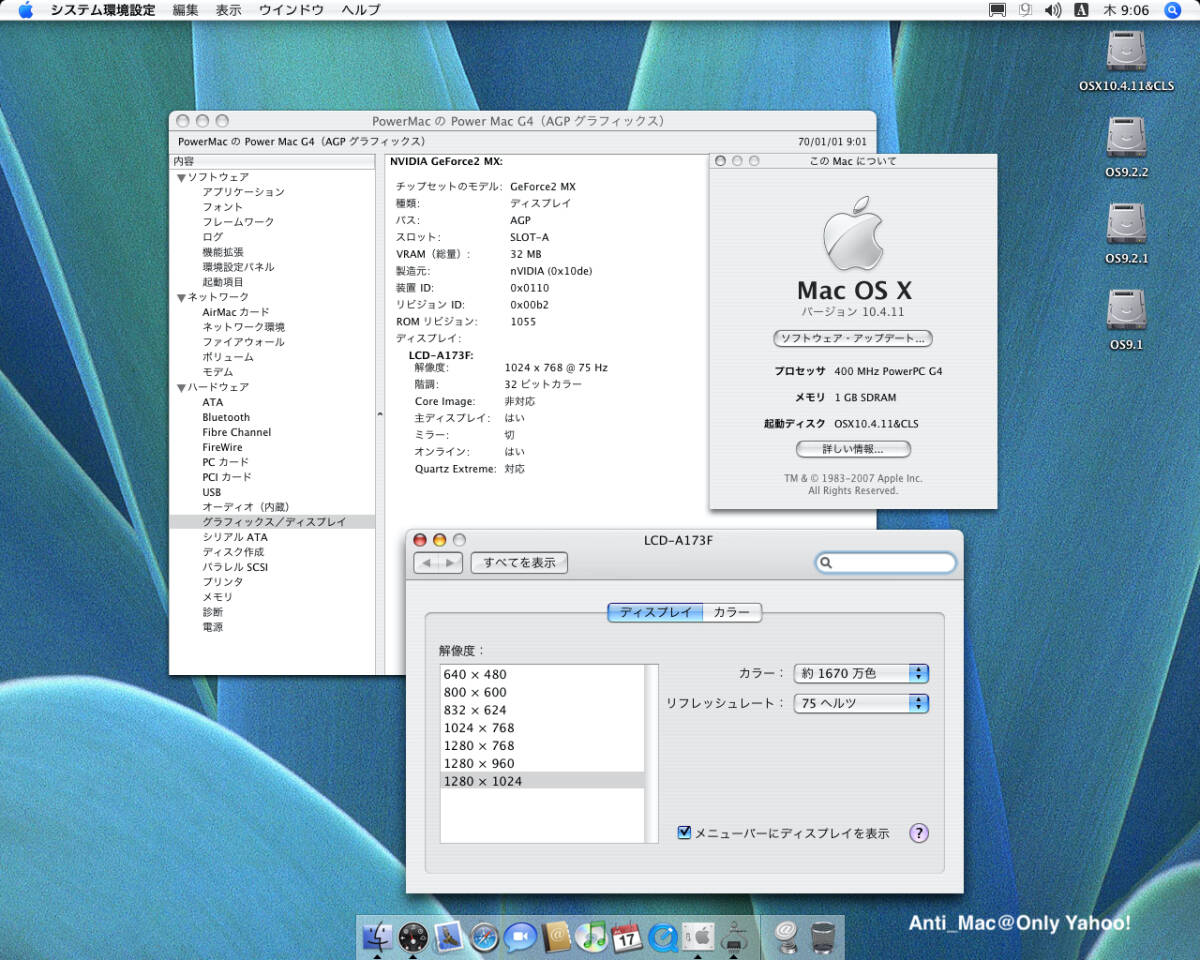
Task: Select 1024 × 768 resolution
Action: (x=479, y=728)
